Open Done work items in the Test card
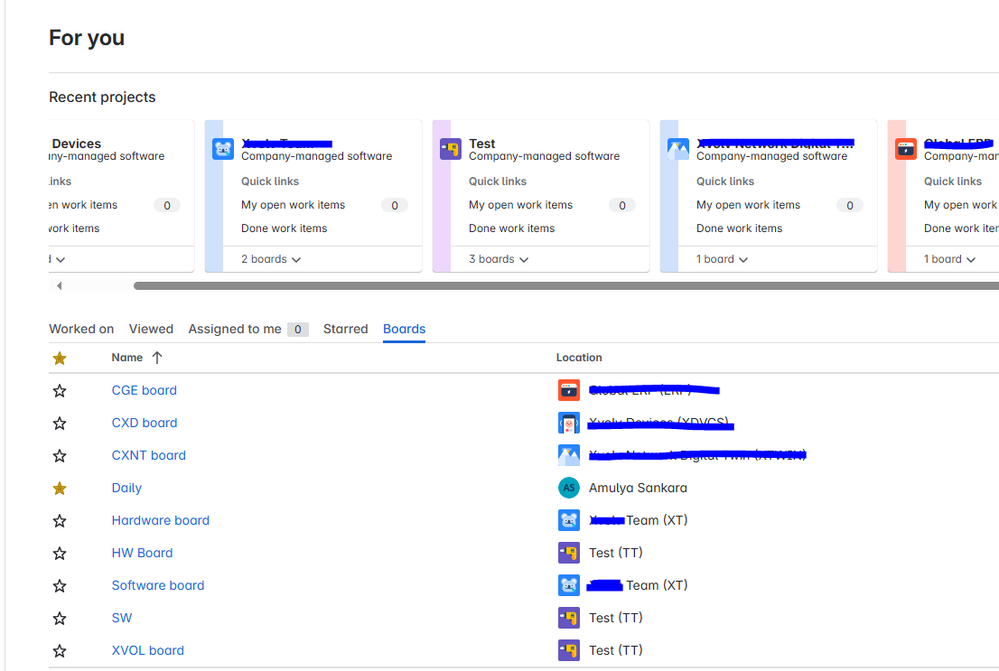 pos(512,228)
